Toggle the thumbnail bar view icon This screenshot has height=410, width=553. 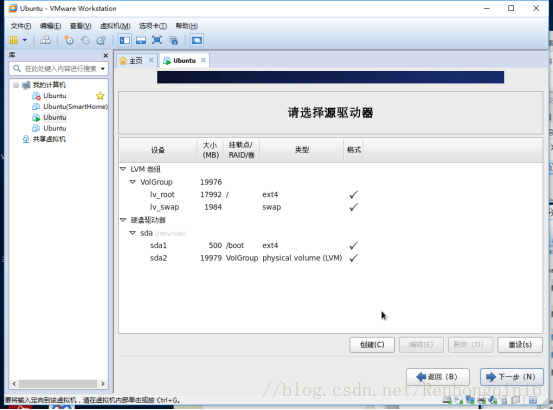tap(141, 40)
